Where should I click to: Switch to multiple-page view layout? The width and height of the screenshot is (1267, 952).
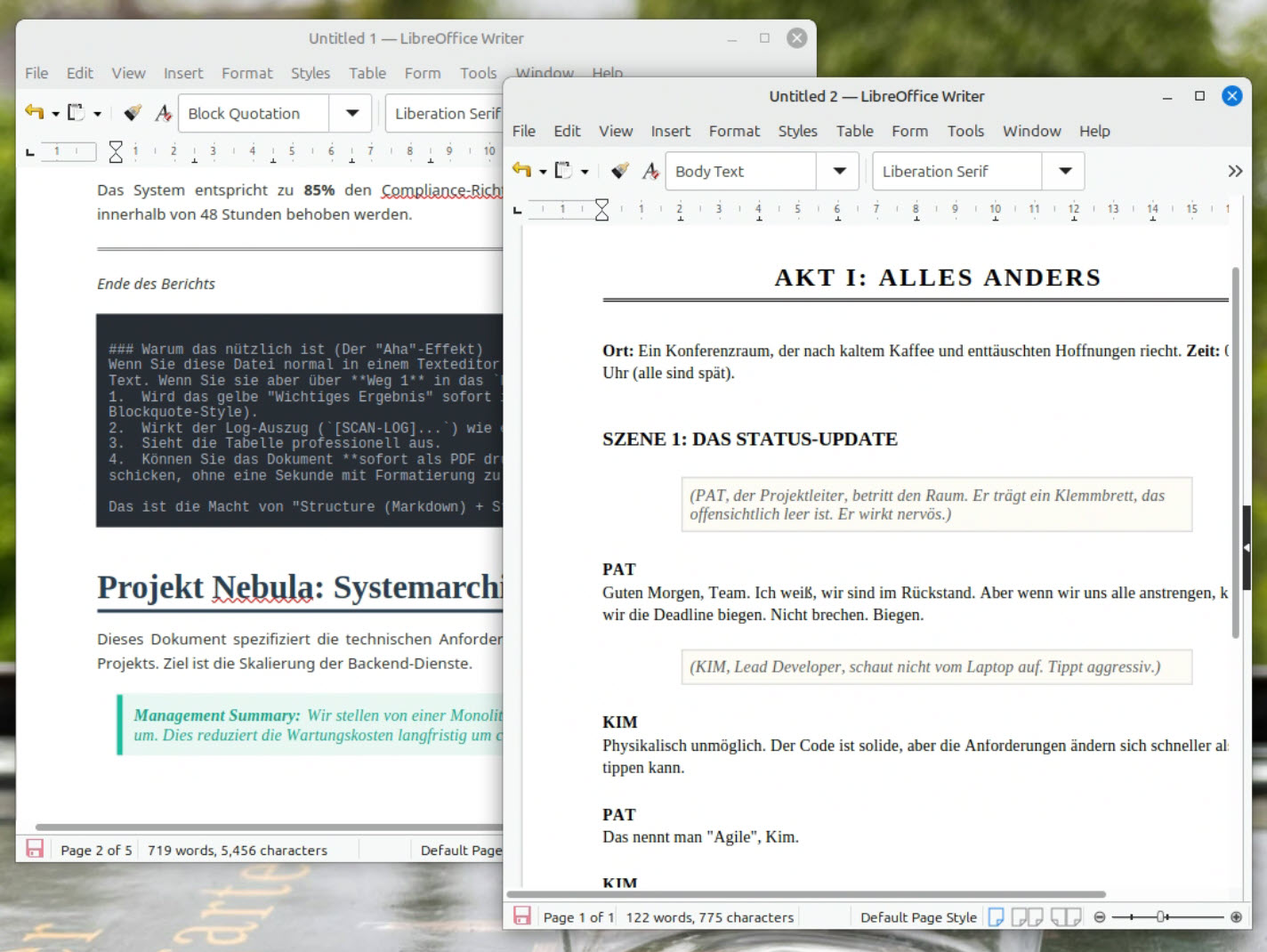[1027, 916]
